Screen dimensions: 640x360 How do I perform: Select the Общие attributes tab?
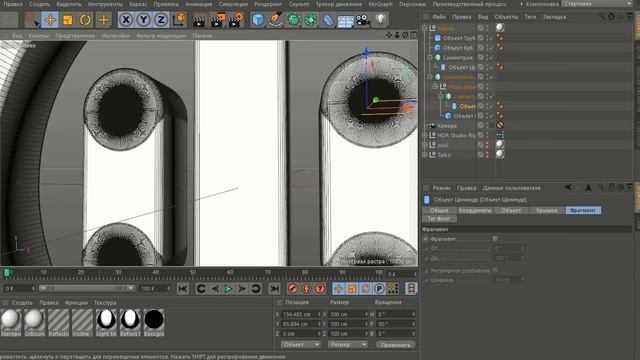point(439,211)
